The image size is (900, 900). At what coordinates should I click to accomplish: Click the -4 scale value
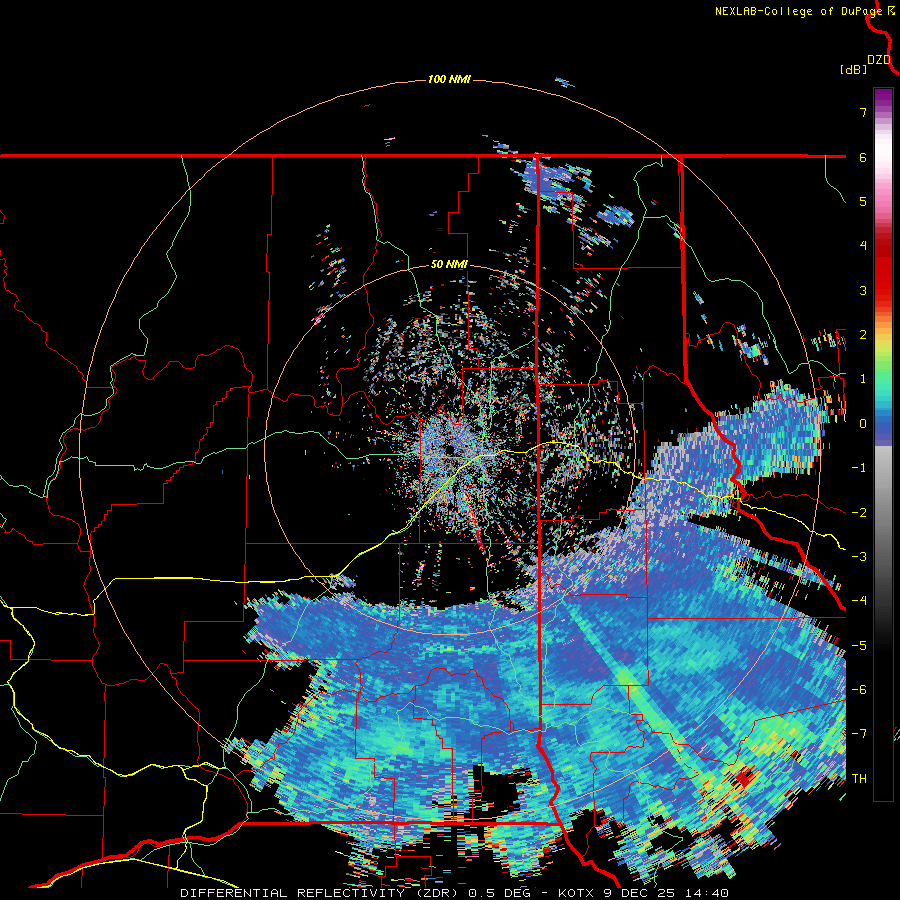pos(859,601)
